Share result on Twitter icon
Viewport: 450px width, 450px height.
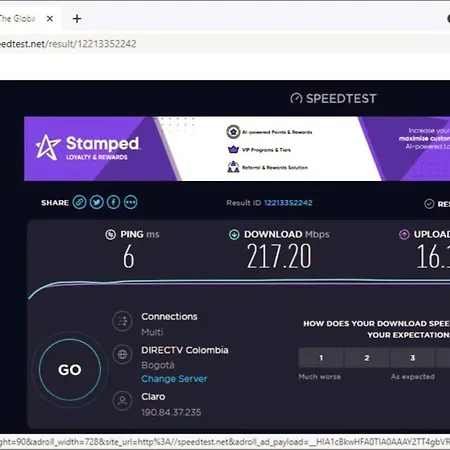(96, 202)
